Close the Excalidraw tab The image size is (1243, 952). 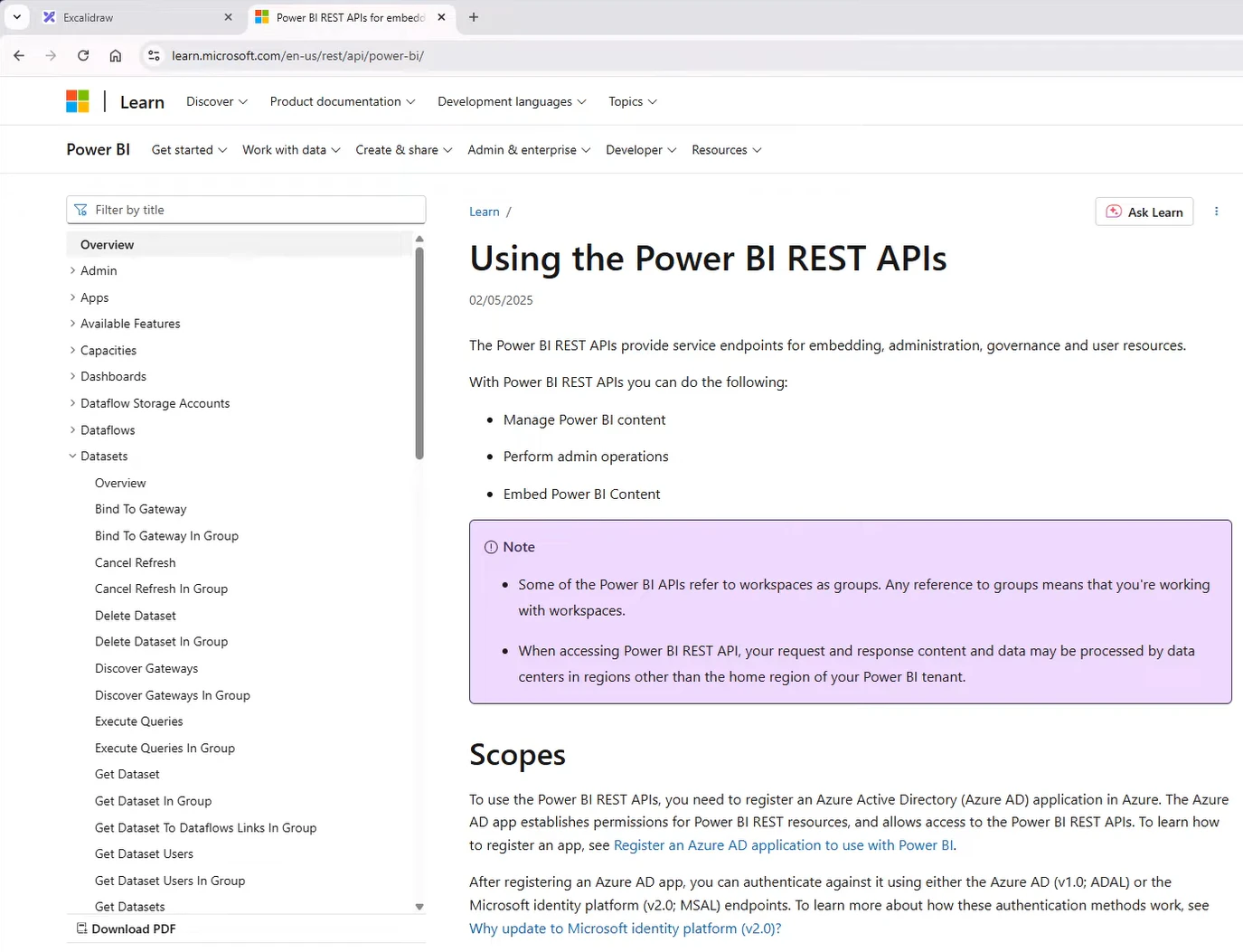[x=228, y=17]
